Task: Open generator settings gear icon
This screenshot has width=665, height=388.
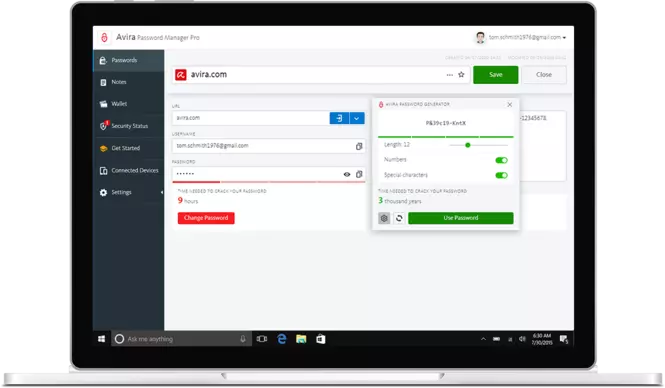Action: pyautogui.click(x=384, y=218)
